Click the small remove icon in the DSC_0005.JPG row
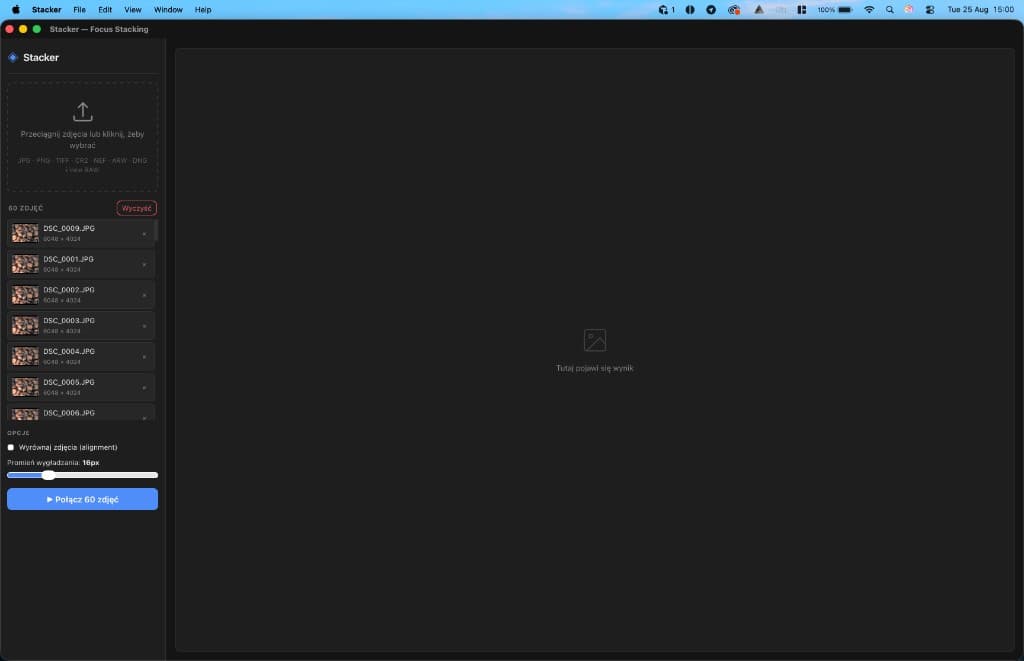This screenshot has height=661, width=1024. 144,387
